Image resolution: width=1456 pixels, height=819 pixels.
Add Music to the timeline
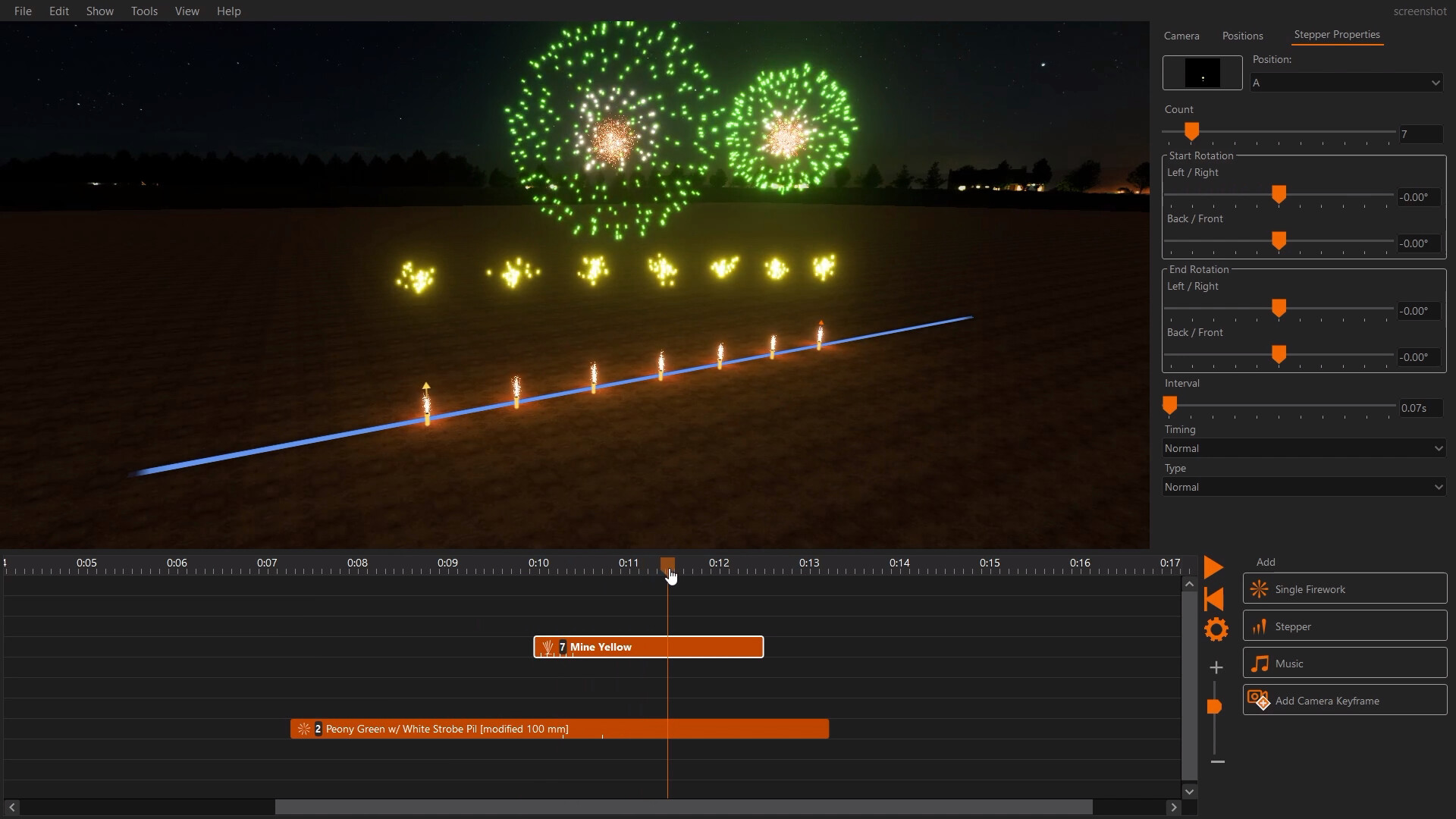1343,662
